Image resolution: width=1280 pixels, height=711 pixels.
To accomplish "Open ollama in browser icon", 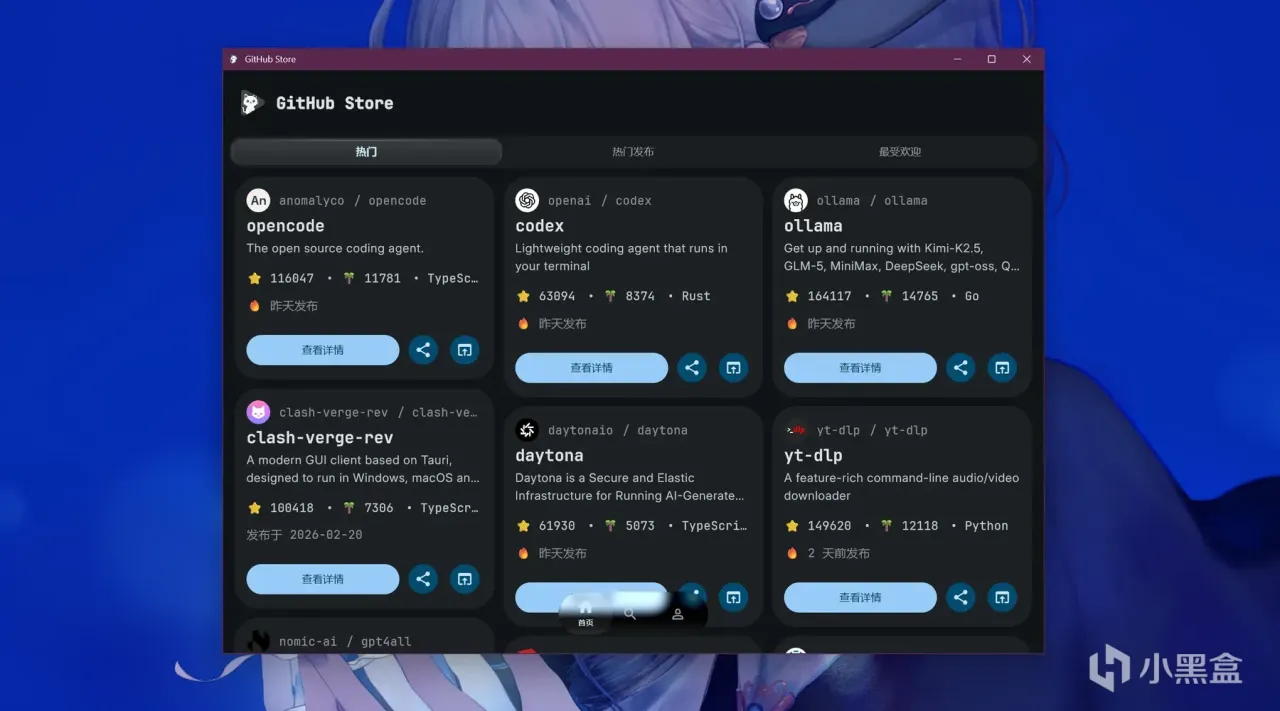I will pyautogui.click(x=1002, y=368).
